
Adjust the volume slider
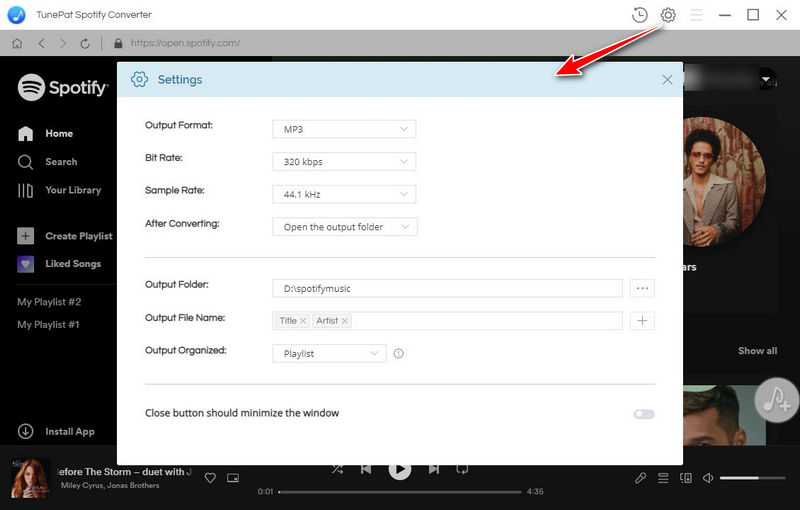pos(753,478)
